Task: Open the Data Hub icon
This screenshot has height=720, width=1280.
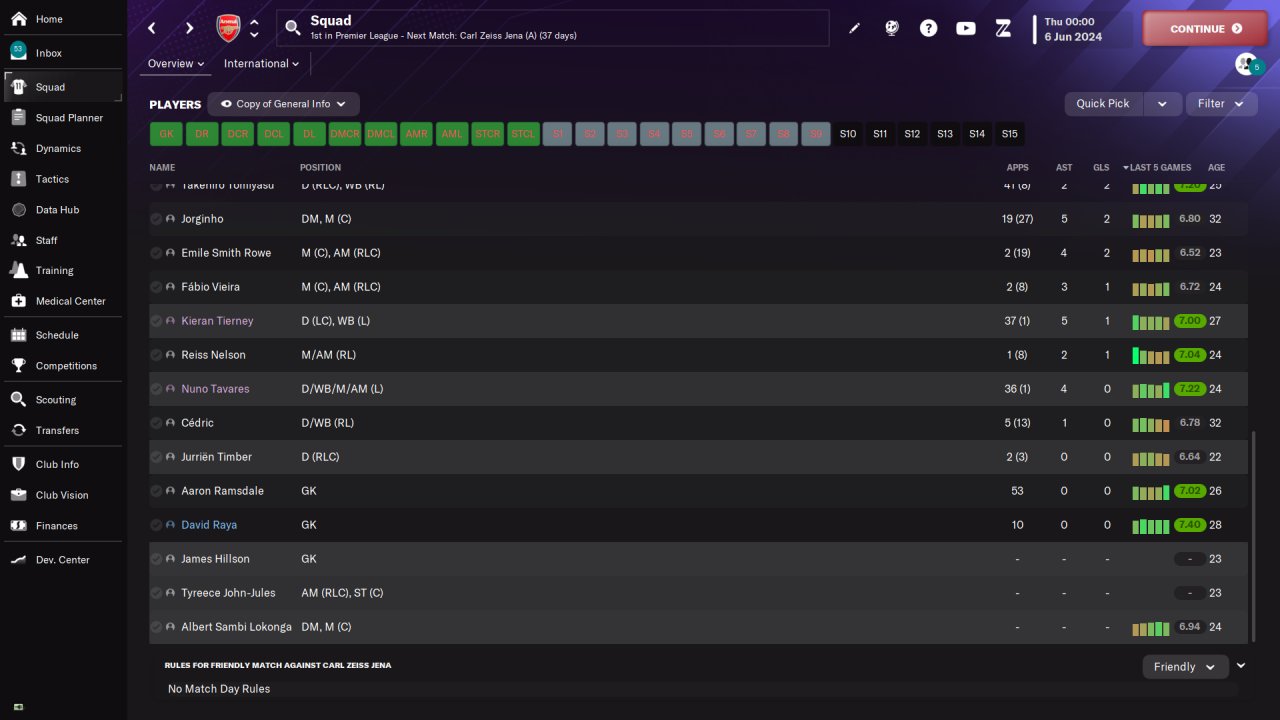Action: click(18, 210)
